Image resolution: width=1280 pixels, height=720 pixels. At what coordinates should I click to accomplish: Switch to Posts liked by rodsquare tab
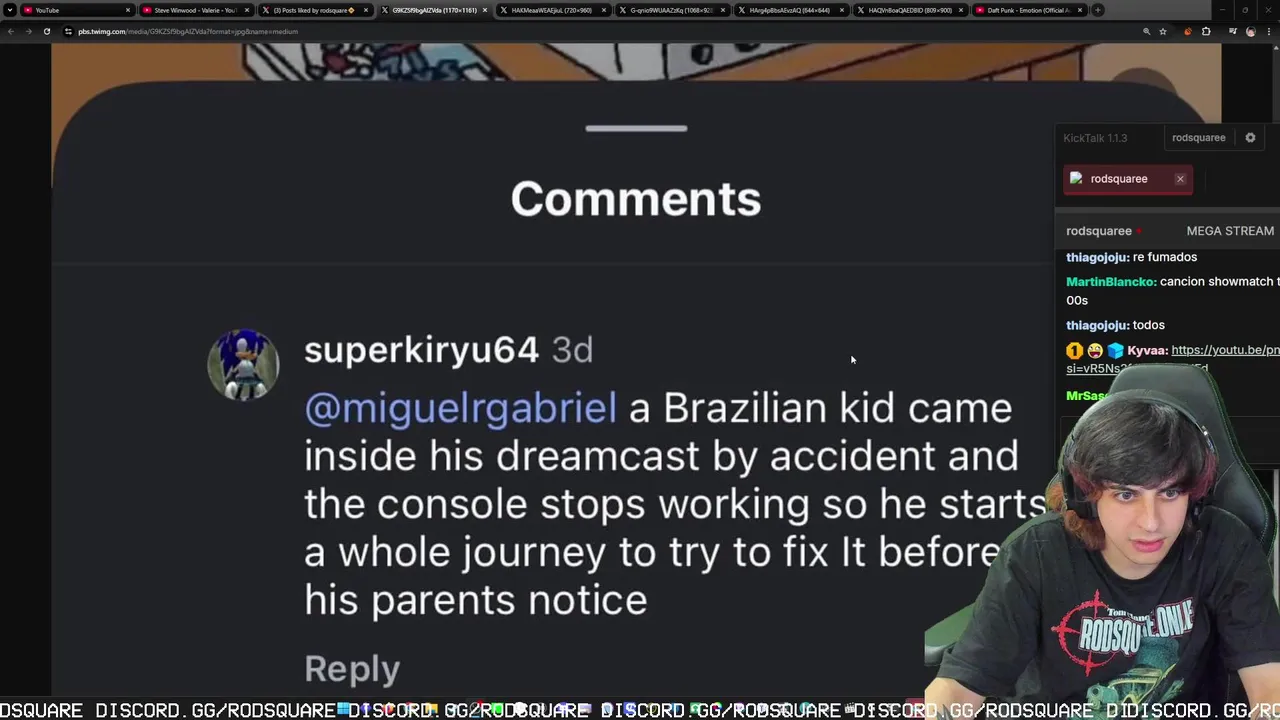[313, 10]
